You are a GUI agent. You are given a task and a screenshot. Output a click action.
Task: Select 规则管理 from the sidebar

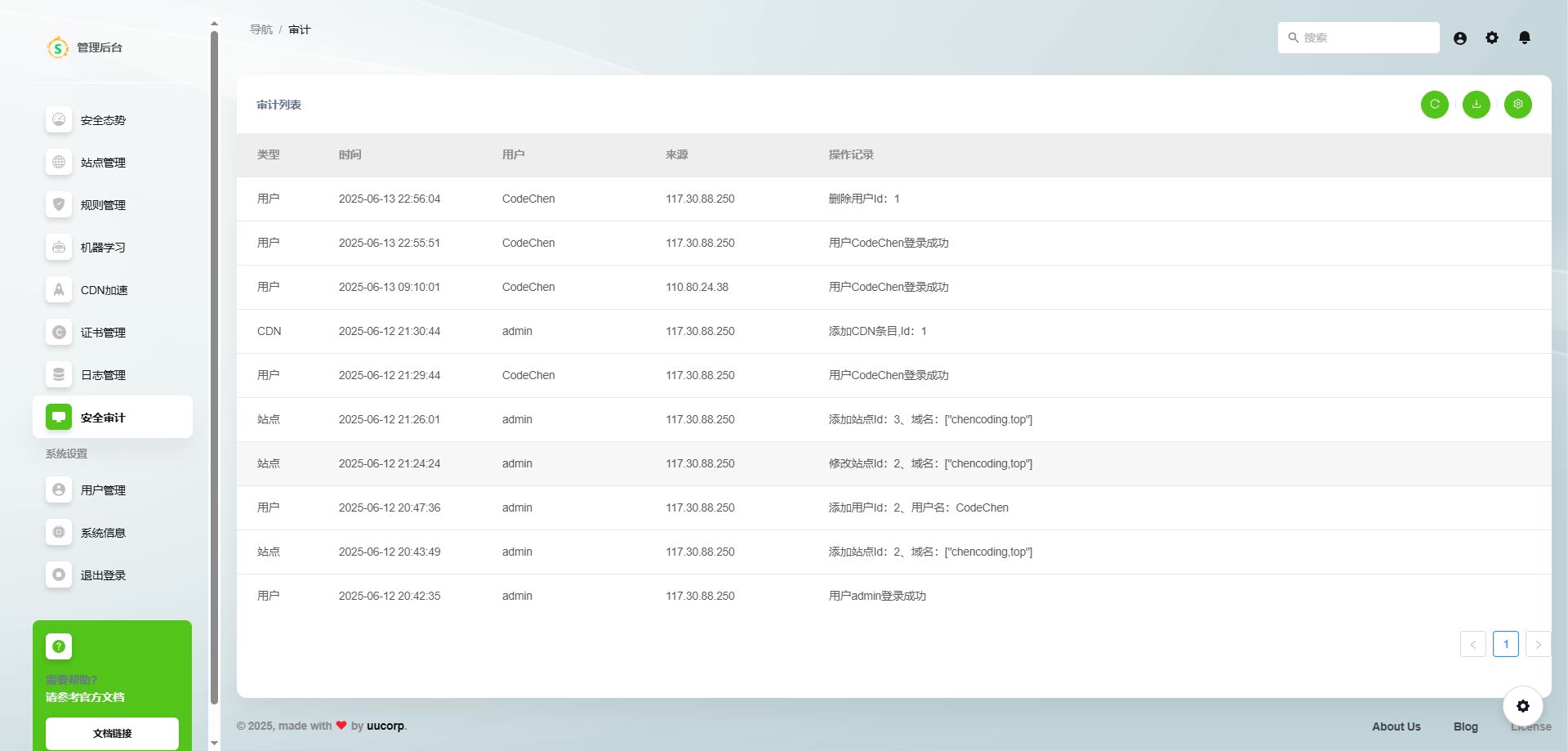103,205
